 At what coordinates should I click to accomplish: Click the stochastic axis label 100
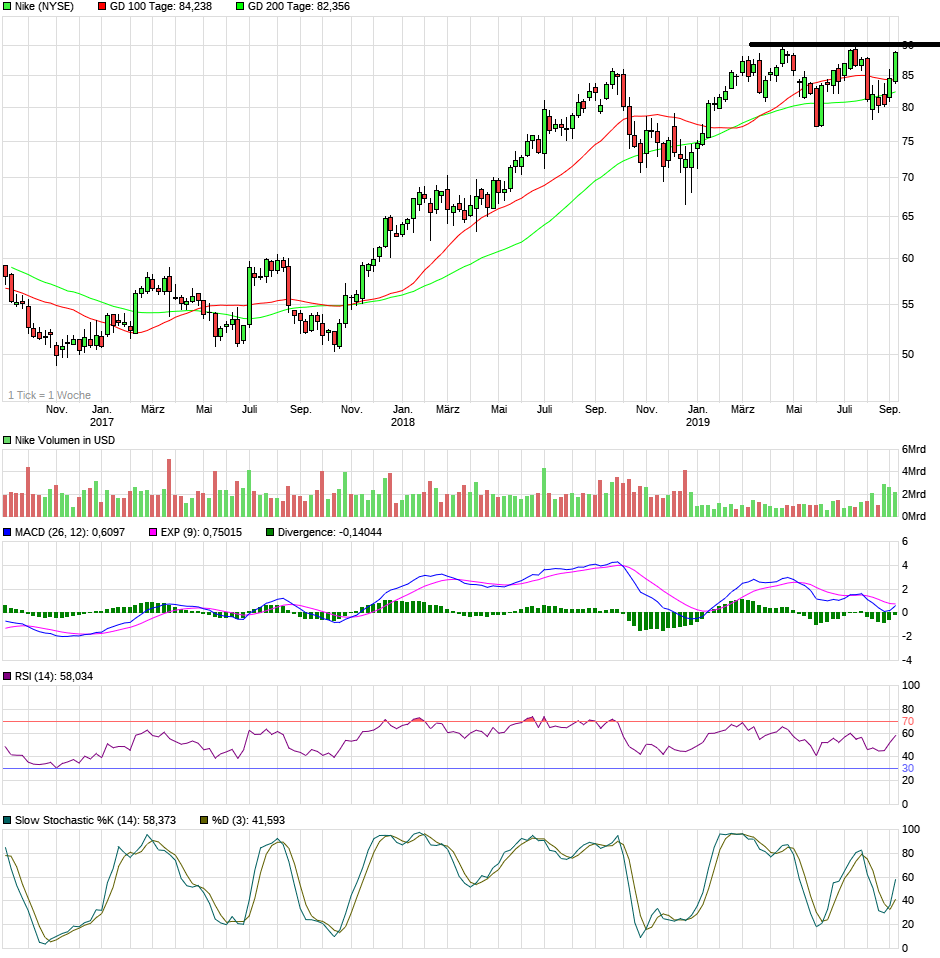[x=911, y=830]
